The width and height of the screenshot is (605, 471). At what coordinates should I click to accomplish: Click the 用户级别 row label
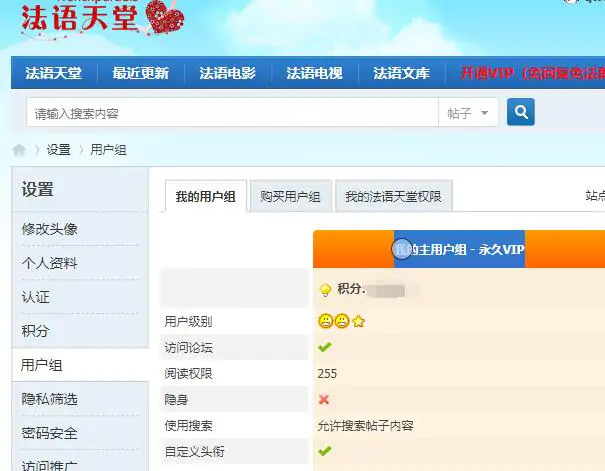coord(188,321)
